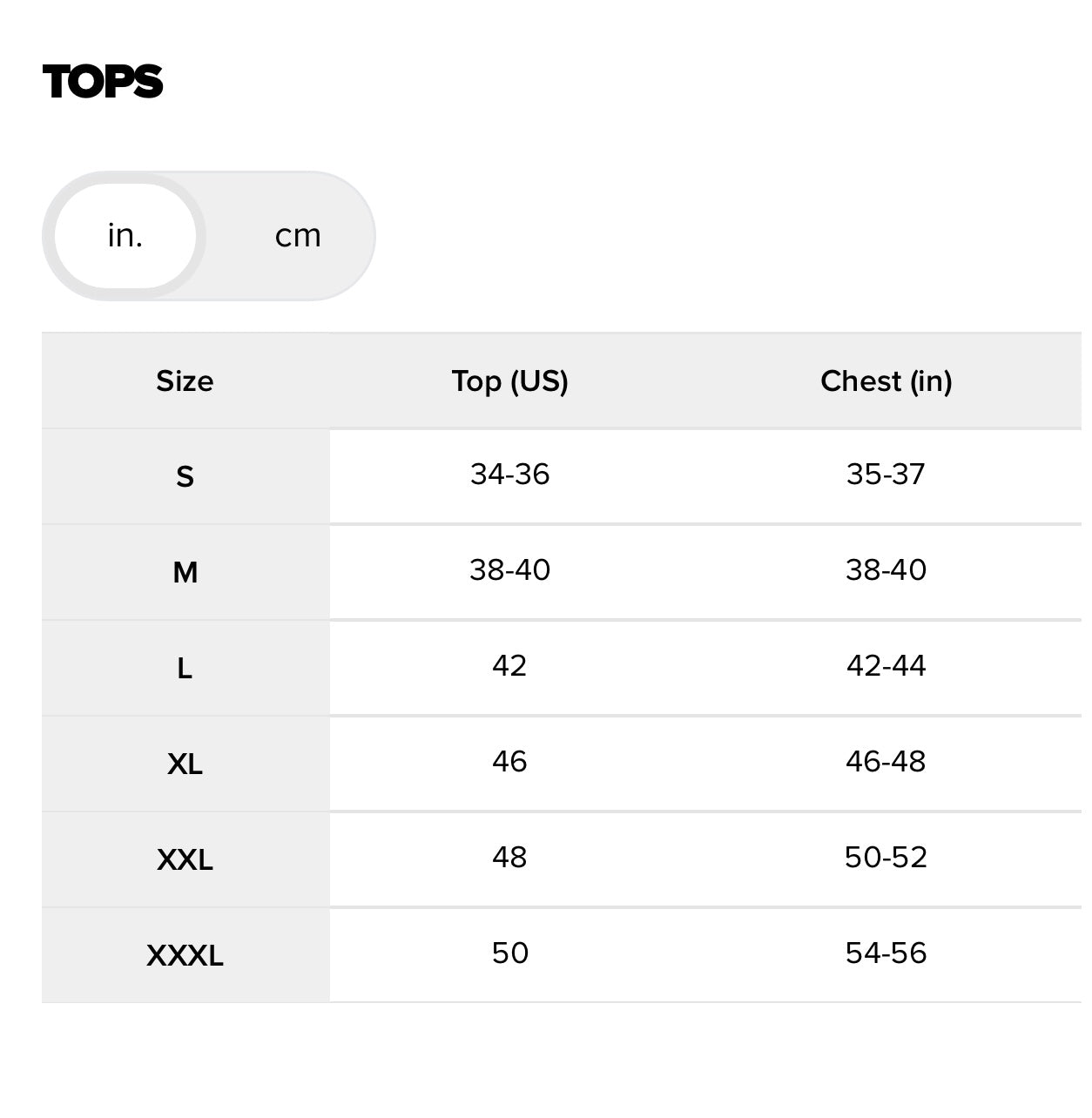Click the 42-44 chest measurement
The height and width of the screenshot is (1118, 1092).
tap(886, 666)
